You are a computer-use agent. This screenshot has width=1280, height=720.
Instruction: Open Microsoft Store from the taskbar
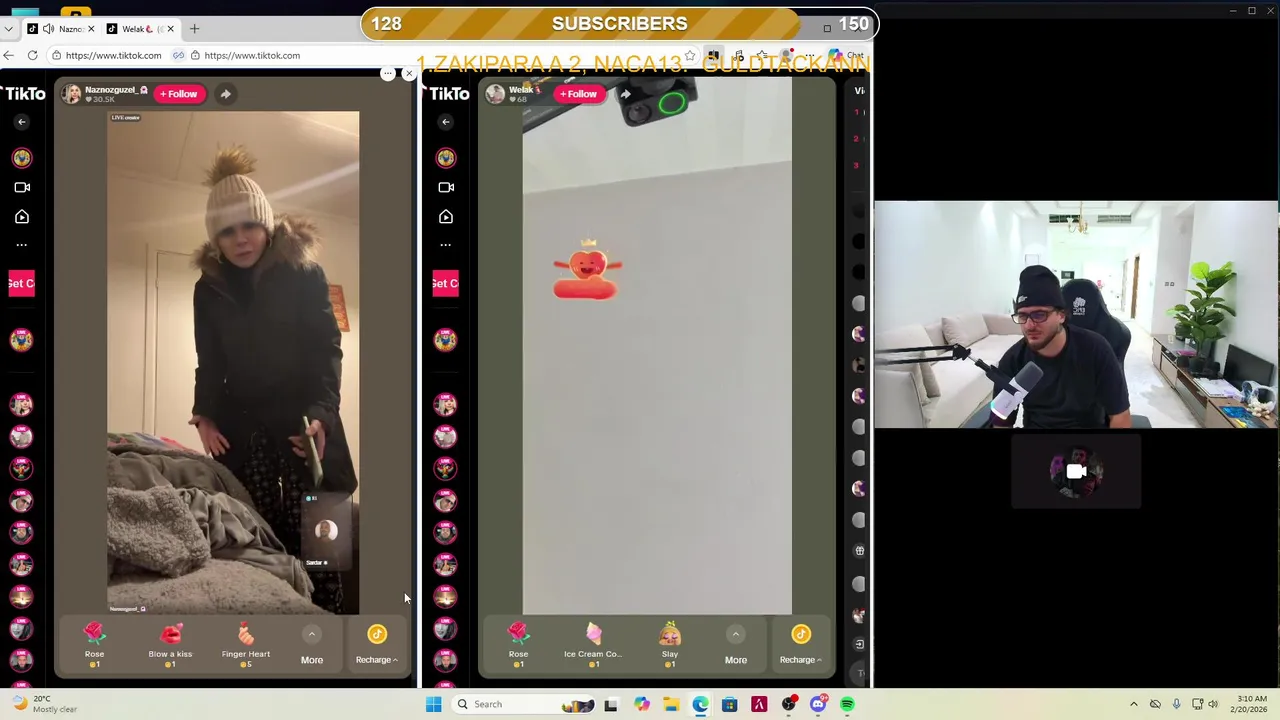coord(730,704)
